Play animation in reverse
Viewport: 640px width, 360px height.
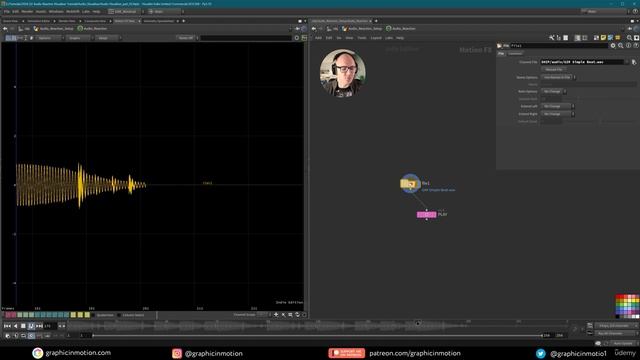click(x=16, y=326)
